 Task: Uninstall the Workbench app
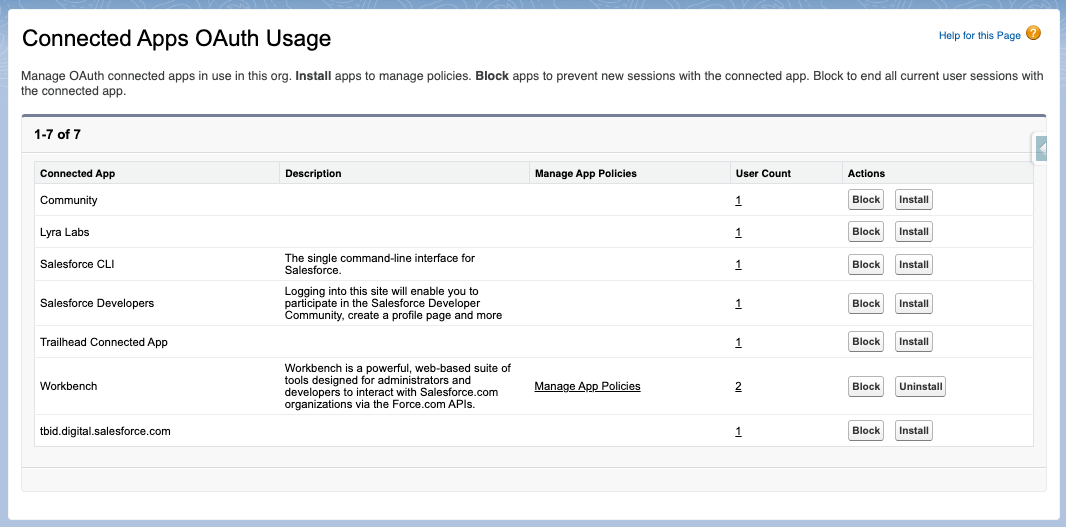pyautogui.click(x=921, y=386)
